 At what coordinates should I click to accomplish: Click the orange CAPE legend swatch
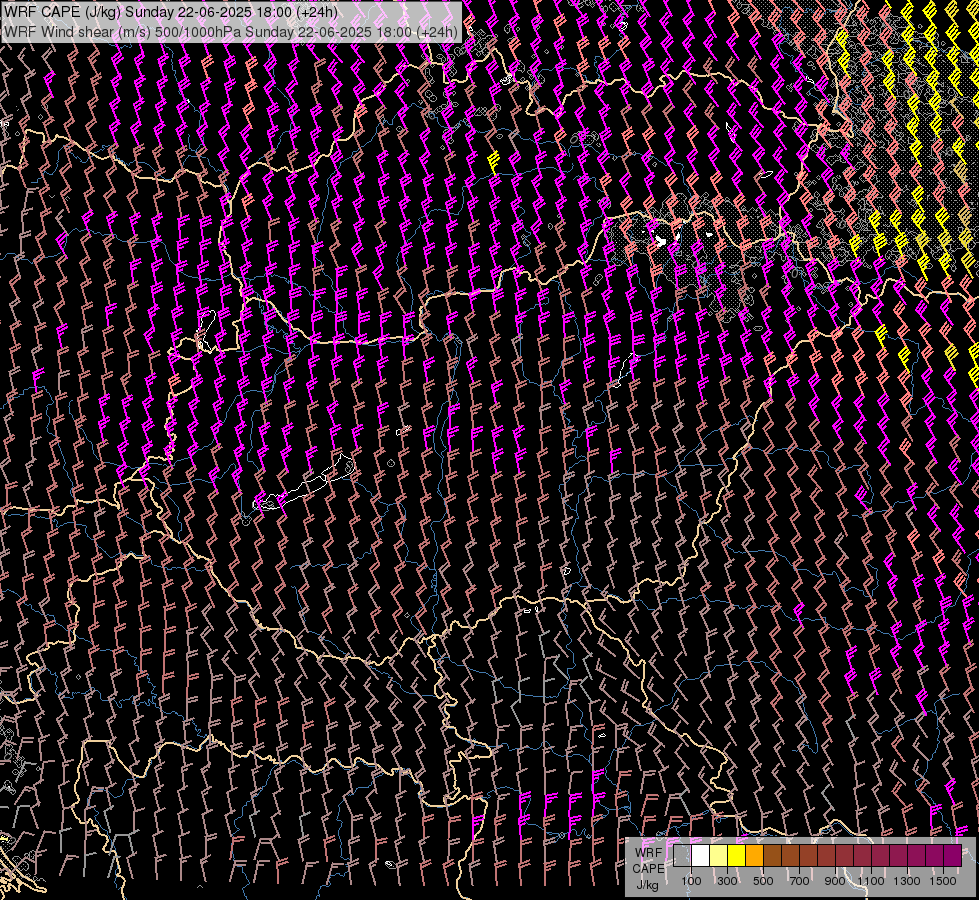point(754,856)
